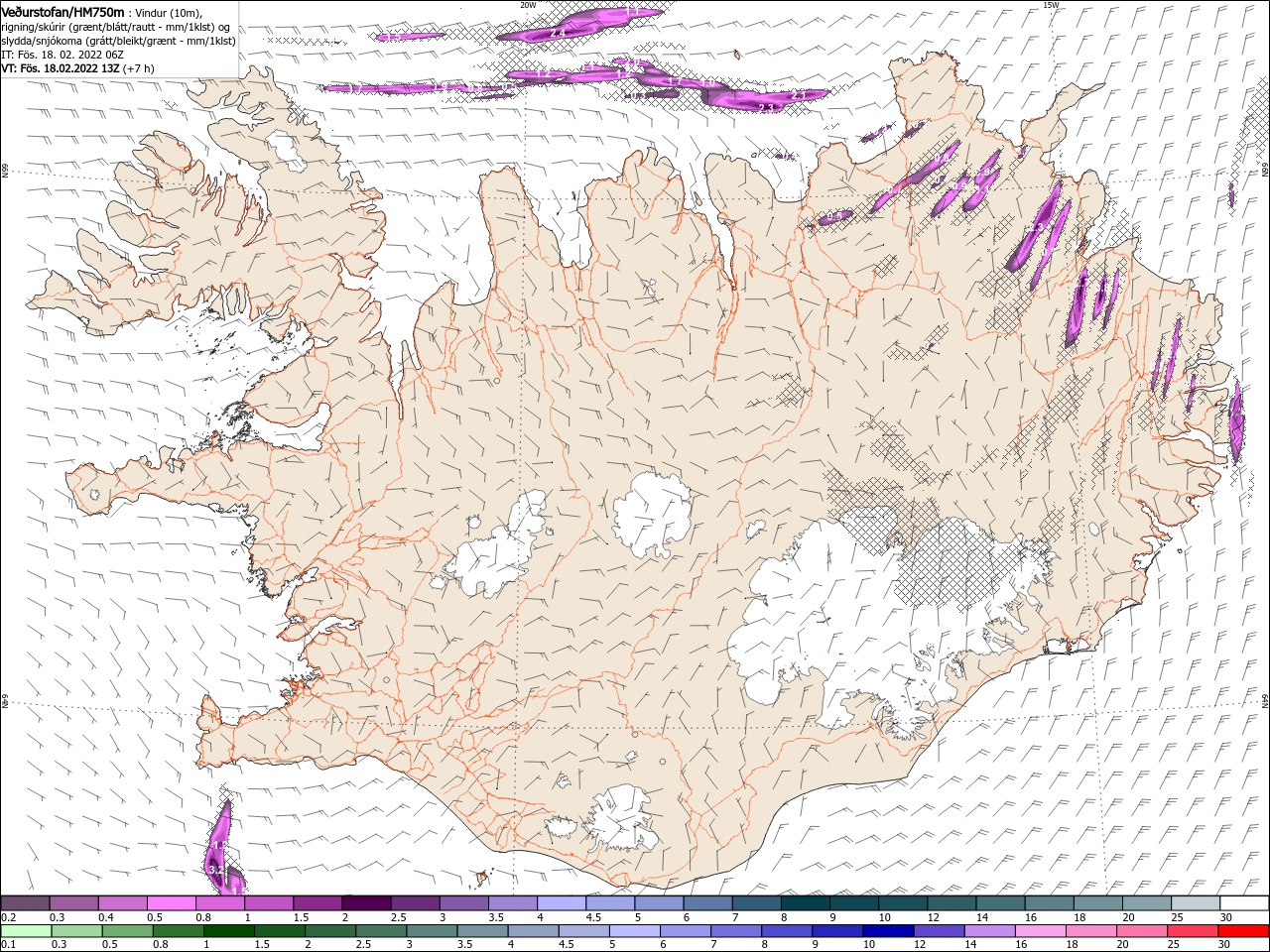Screen dimensions: 1270x952
Task: Select the 'IT: Fös. 18. 02. 2022 06Z' line
Action: [x=63, y=55]
